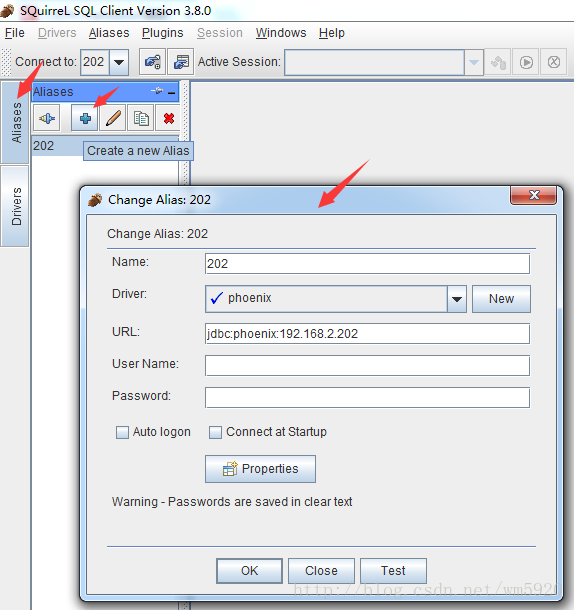Pin the Aliases panel
574x610 pixels.
(x=157, y=91)
